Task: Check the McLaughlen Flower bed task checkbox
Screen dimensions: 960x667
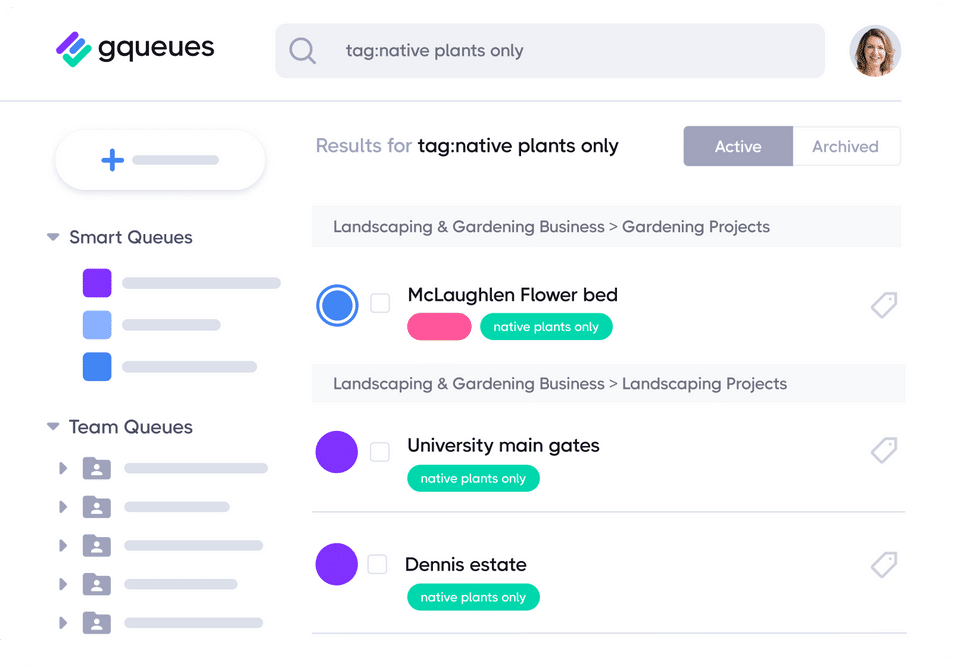Action: pos(380,303)
